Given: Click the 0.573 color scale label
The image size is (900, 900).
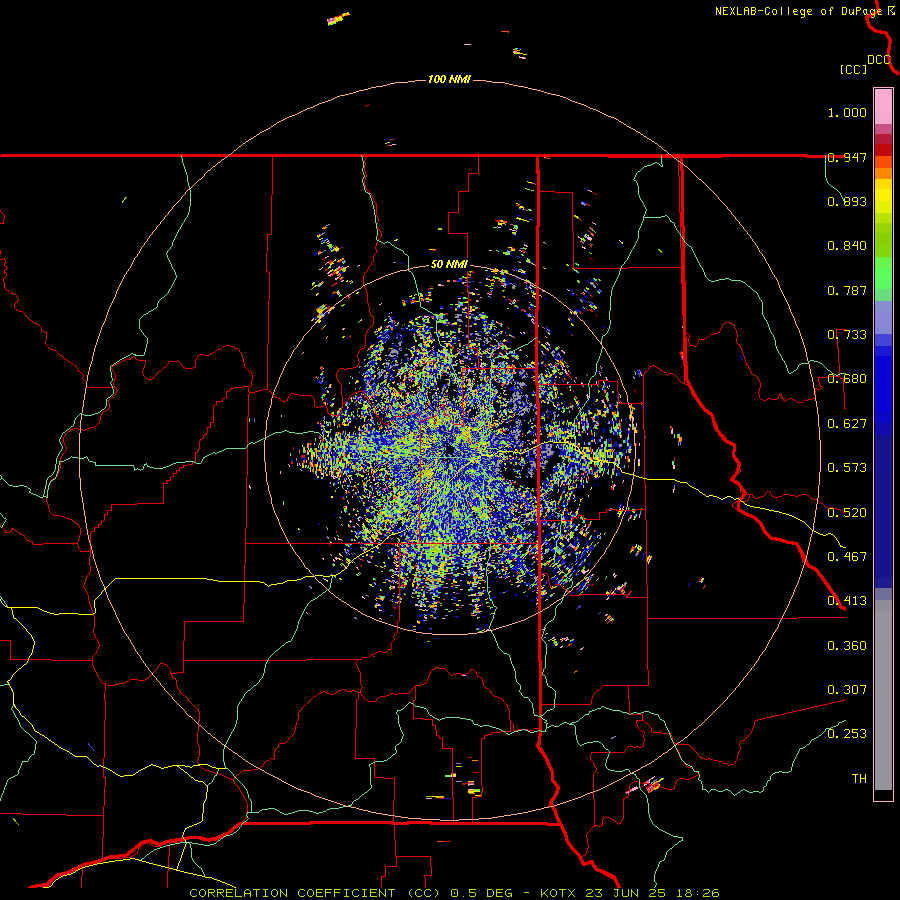Looking at the screenshot, I should click(x=847, y=468).
